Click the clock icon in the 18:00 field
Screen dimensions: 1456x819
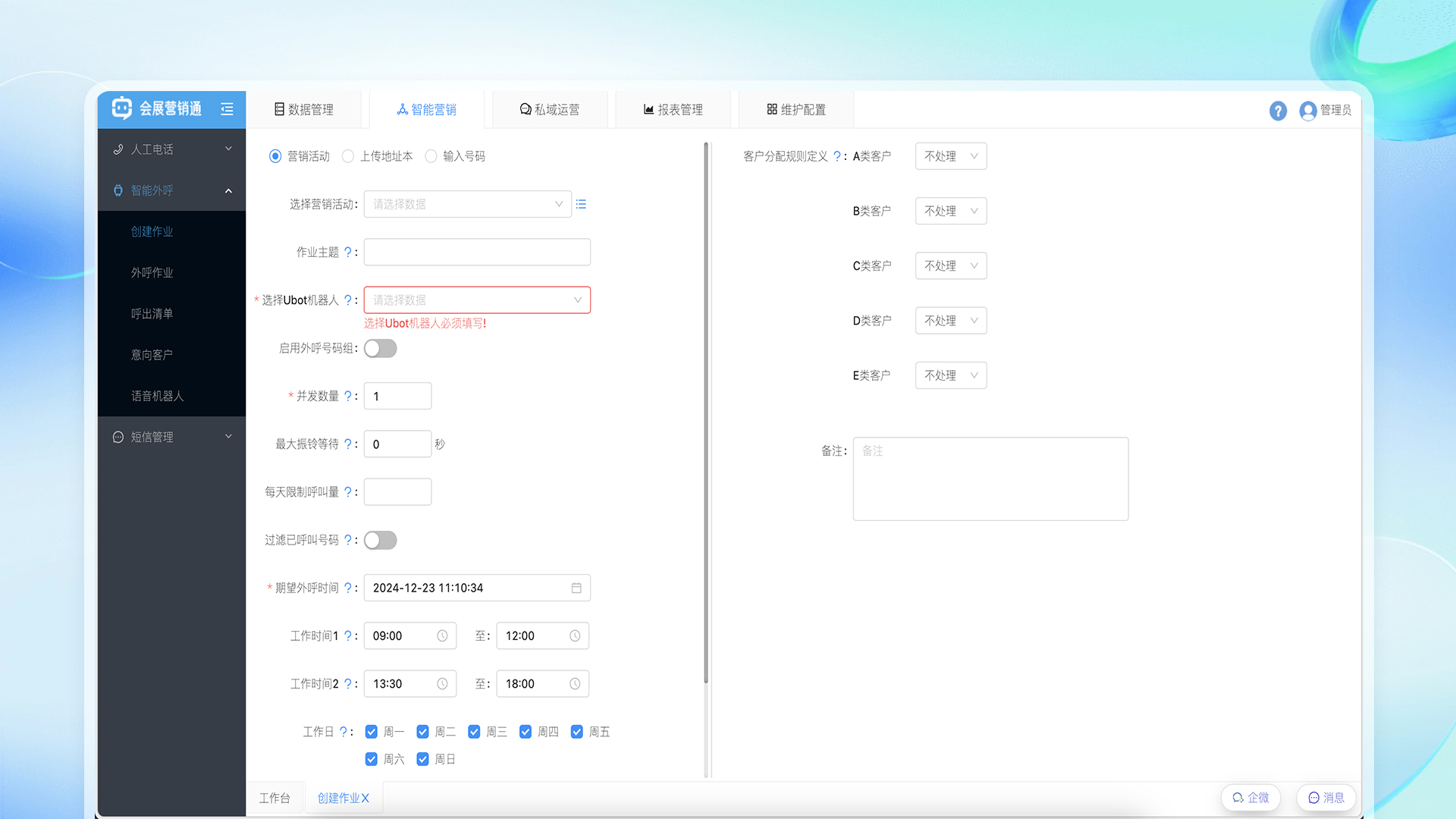575,684
